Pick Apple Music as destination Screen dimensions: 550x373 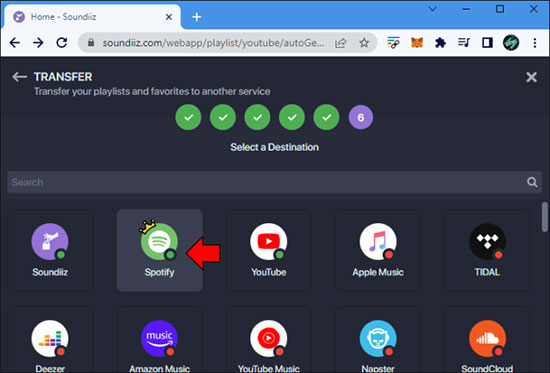point(378,250)
